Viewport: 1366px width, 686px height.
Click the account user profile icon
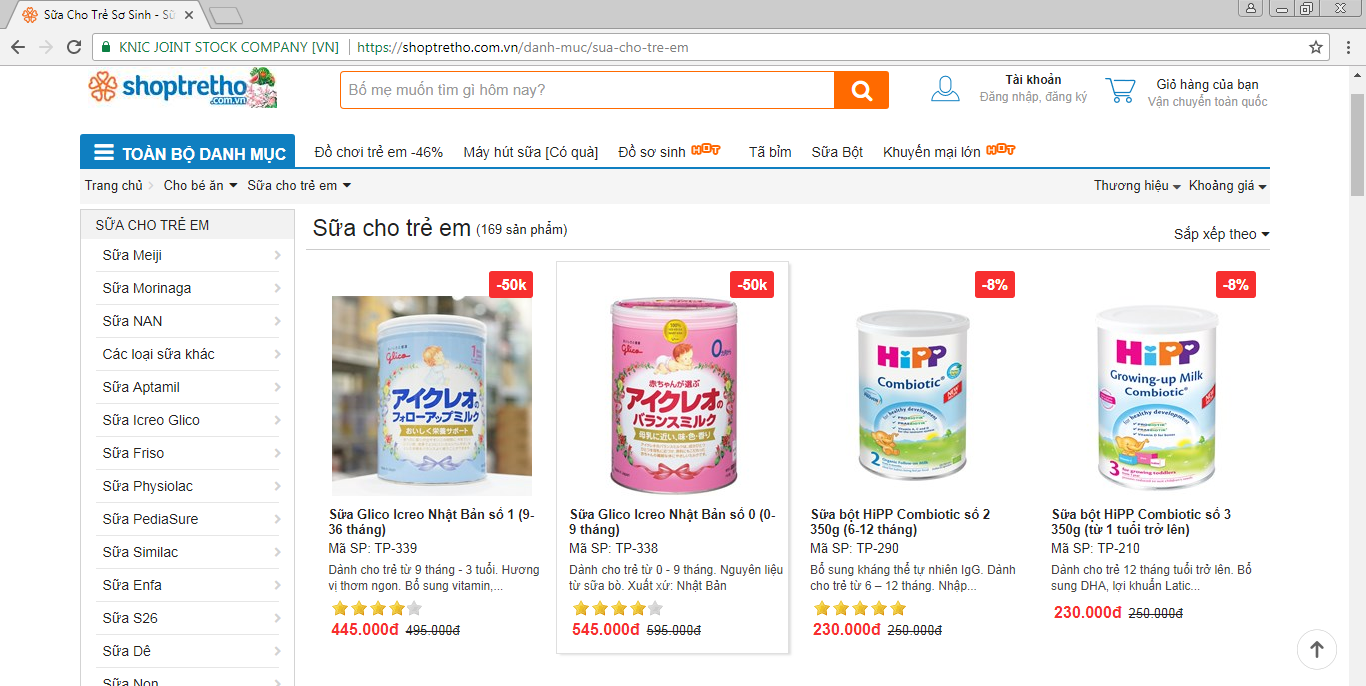(x=945, y=89)
